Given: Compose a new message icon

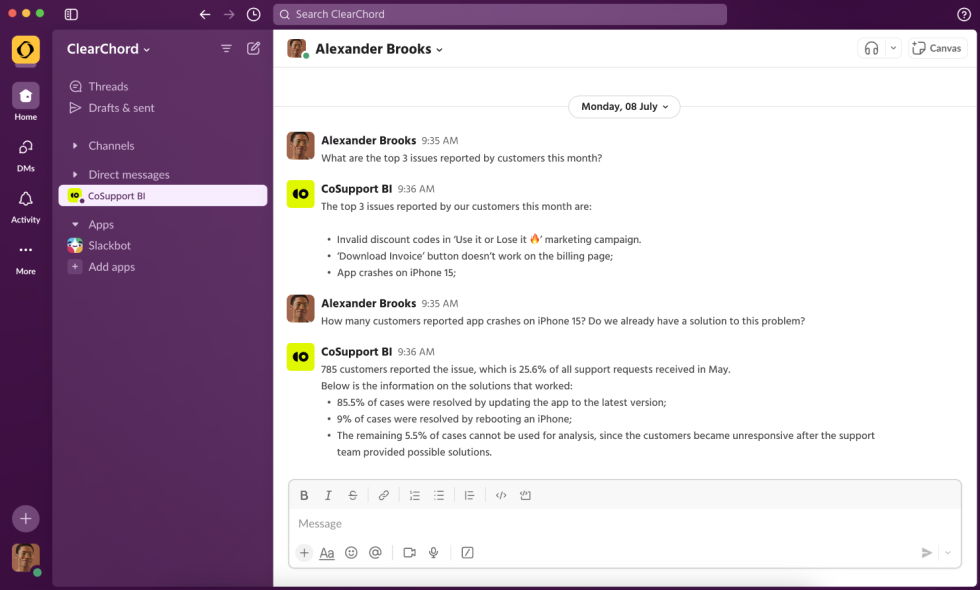Looking at the screenshot, I should [x=254, y=48].
